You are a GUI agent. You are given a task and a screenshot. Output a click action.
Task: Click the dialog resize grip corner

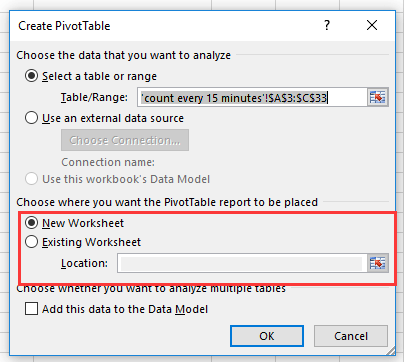tap(391, 351)
